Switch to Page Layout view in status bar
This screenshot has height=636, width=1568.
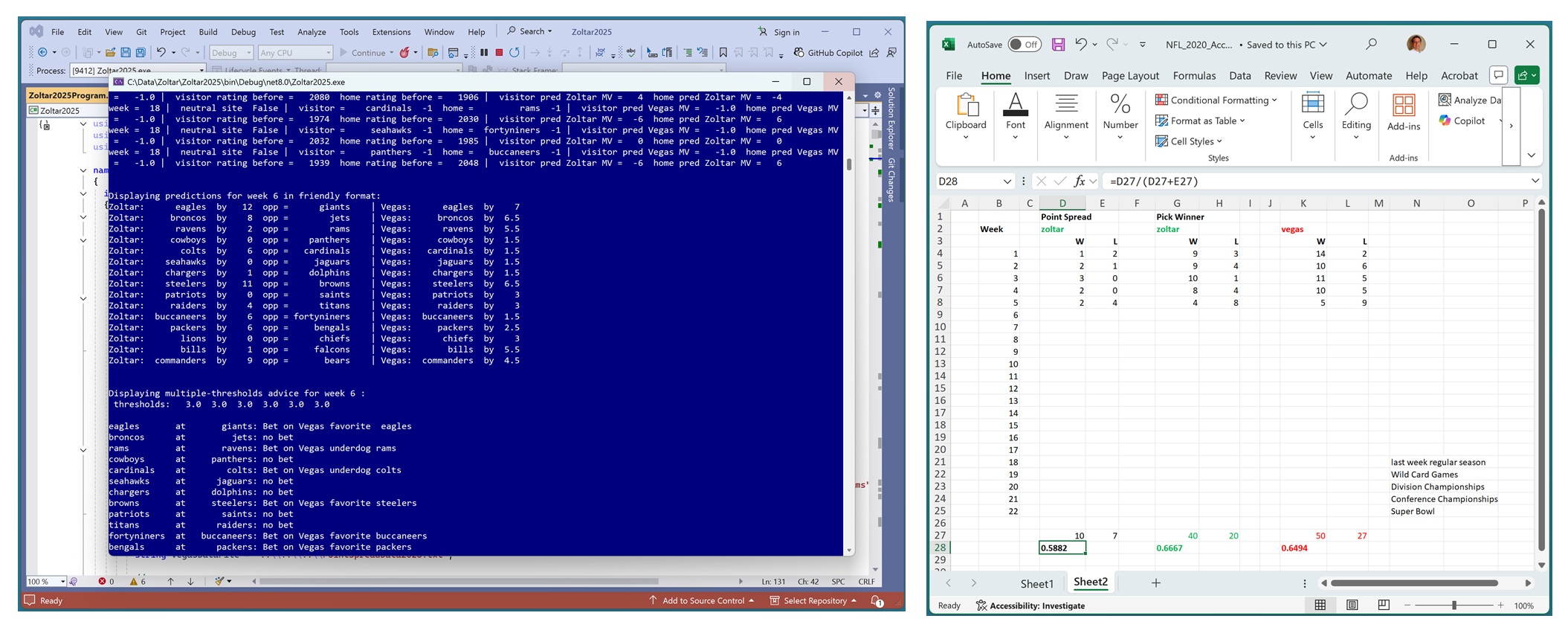click(x=1352, y=606)
